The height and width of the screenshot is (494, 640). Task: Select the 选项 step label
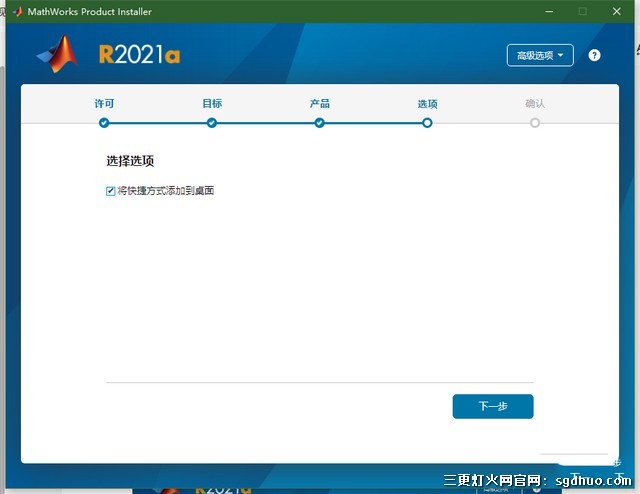pos(427,104)
